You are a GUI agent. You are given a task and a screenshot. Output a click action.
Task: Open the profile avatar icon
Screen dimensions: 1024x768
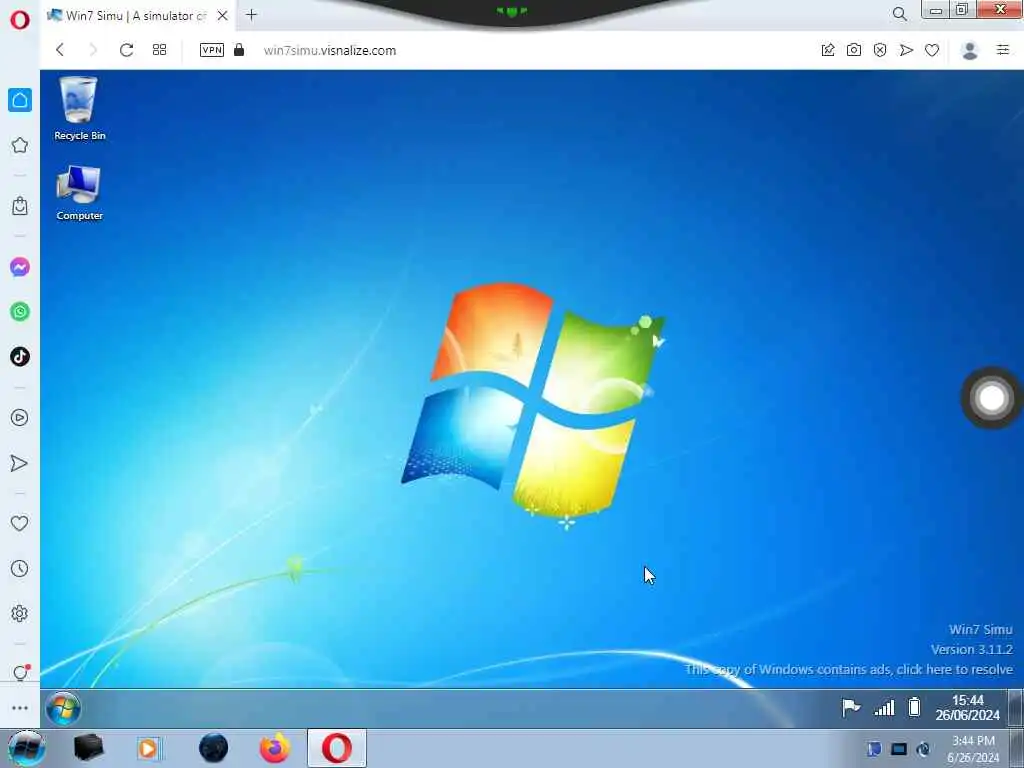coord(970,50)
